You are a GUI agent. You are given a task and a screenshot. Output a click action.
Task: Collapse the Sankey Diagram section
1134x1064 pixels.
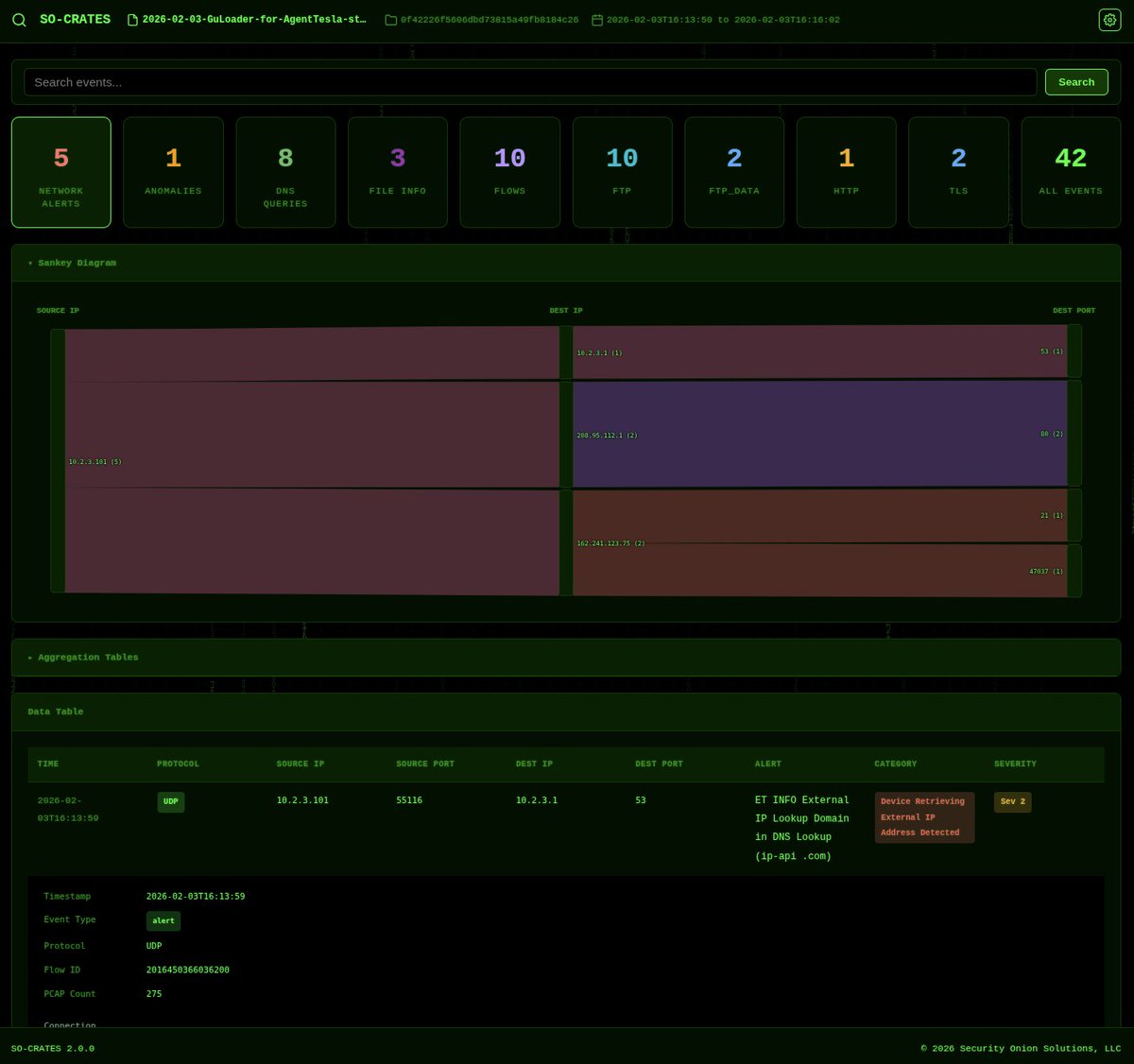(566, 263)
